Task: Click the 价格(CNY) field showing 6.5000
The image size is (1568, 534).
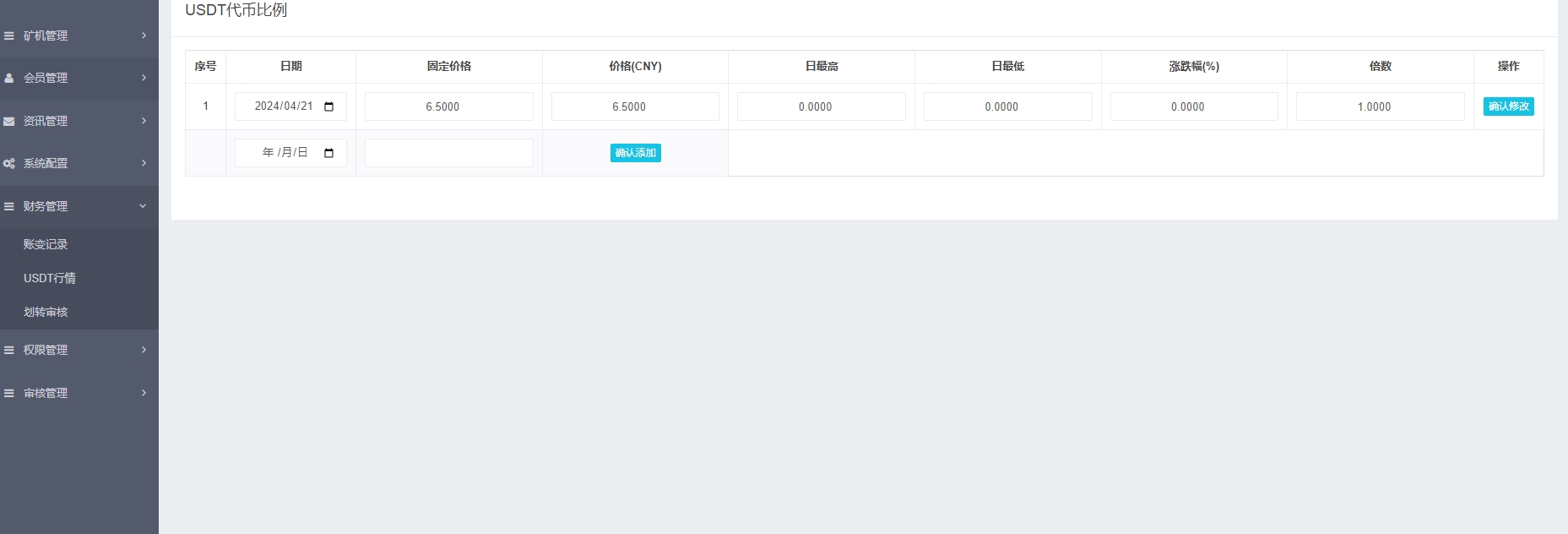Action: 635,106
